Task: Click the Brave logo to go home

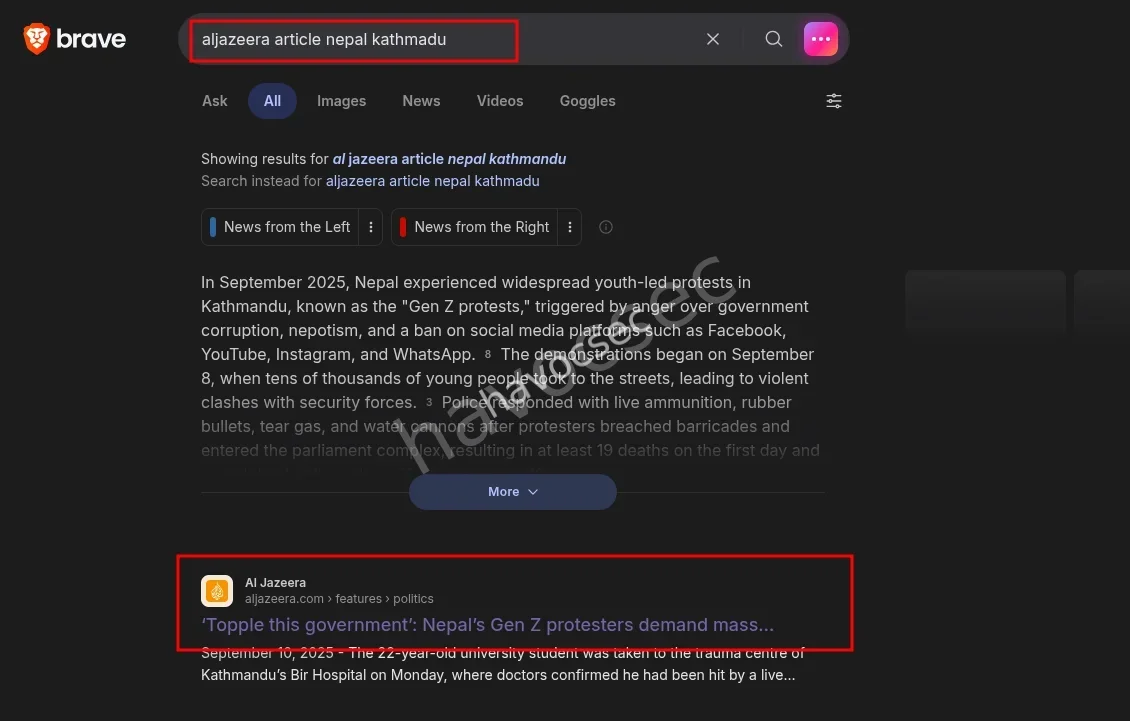Action: [x=75, y=39]
